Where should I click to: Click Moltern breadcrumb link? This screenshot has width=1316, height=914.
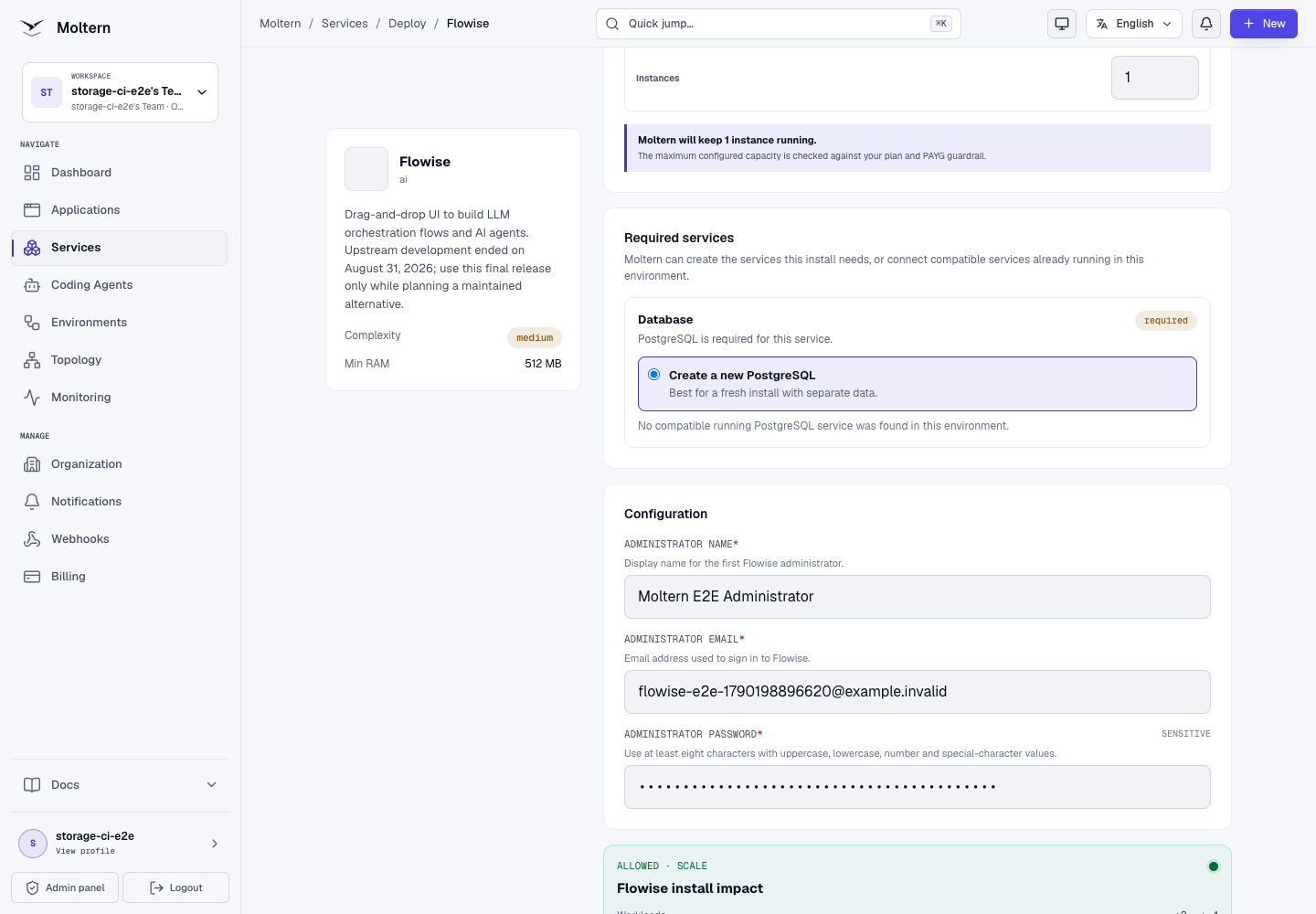pos(280,24)
